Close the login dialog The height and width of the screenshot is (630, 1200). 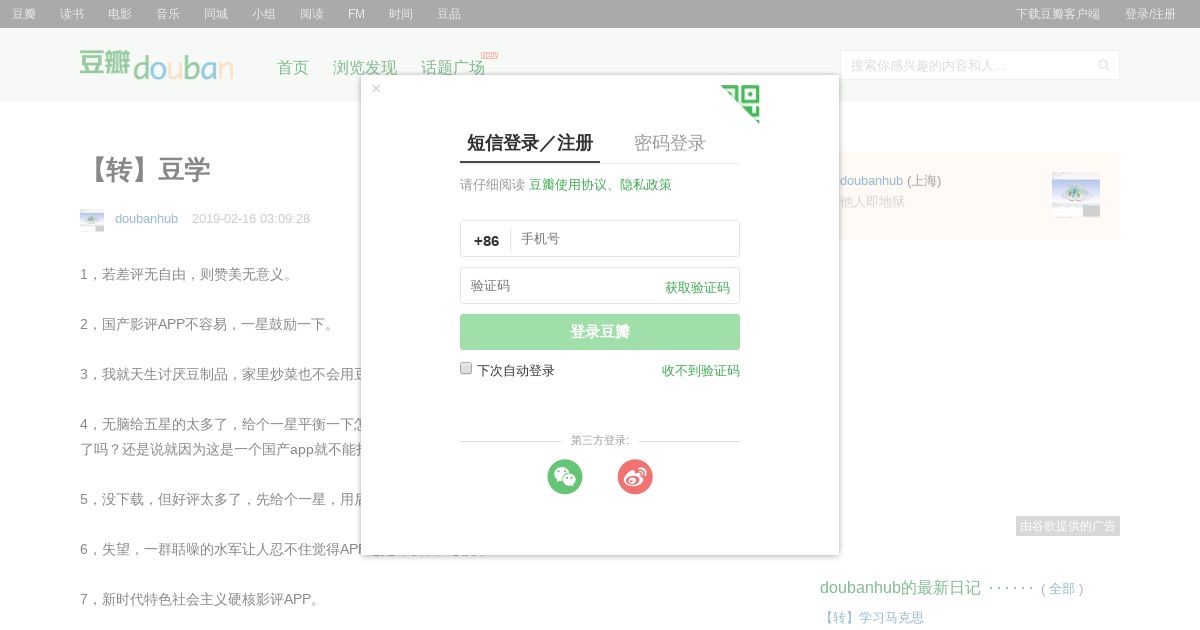pos(376,89)
